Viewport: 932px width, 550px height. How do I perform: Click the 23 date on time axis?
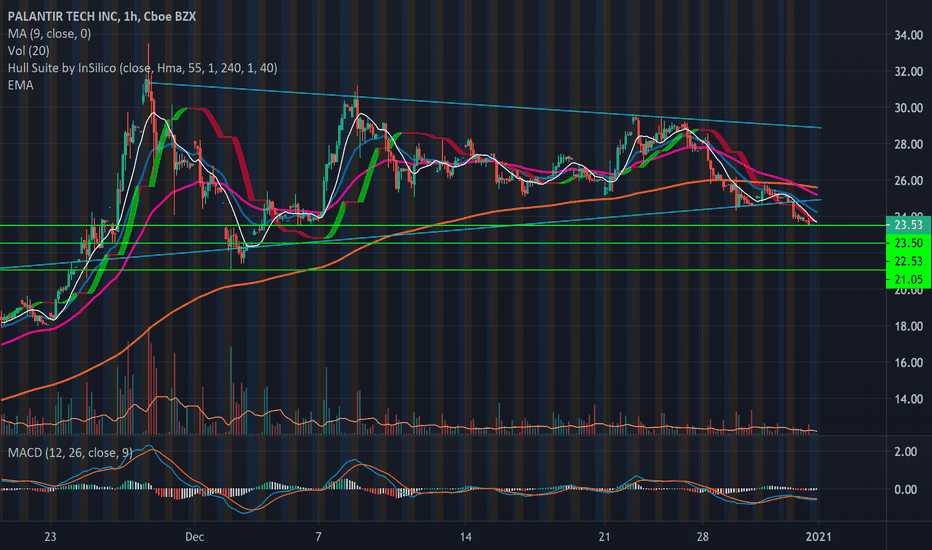pos(50,537)
